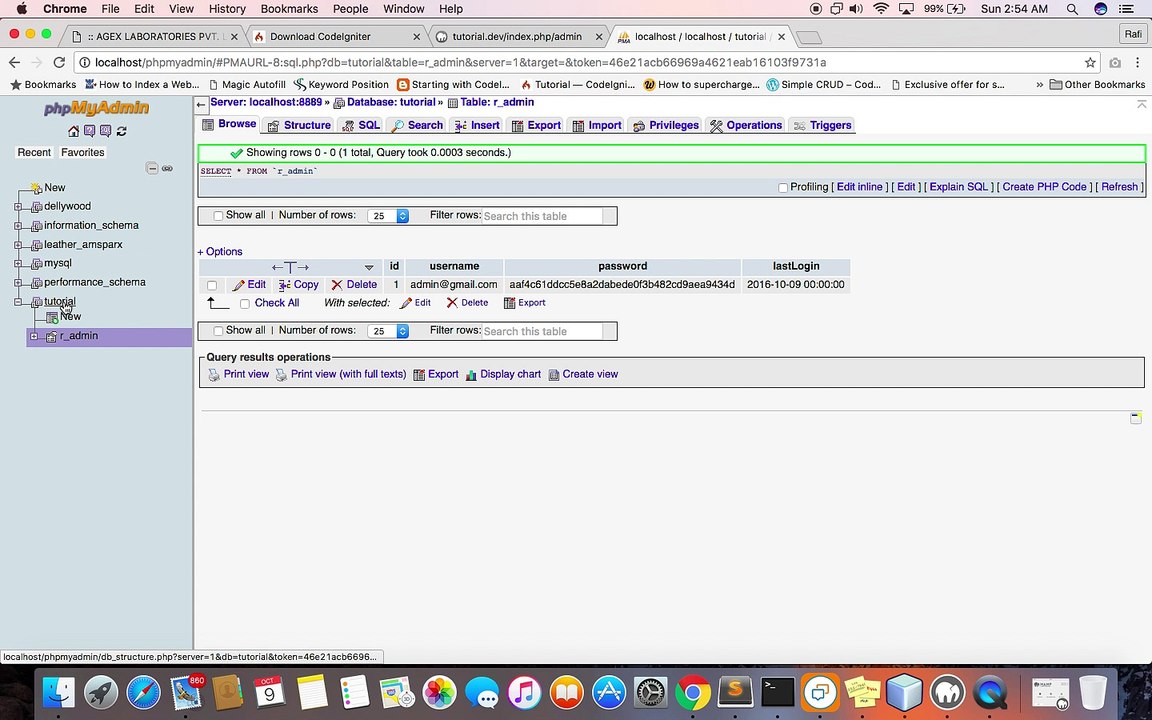Screen dimensions: 1152x720
Task: Click the Create PHP Code link
Action: coord(1045,187)
